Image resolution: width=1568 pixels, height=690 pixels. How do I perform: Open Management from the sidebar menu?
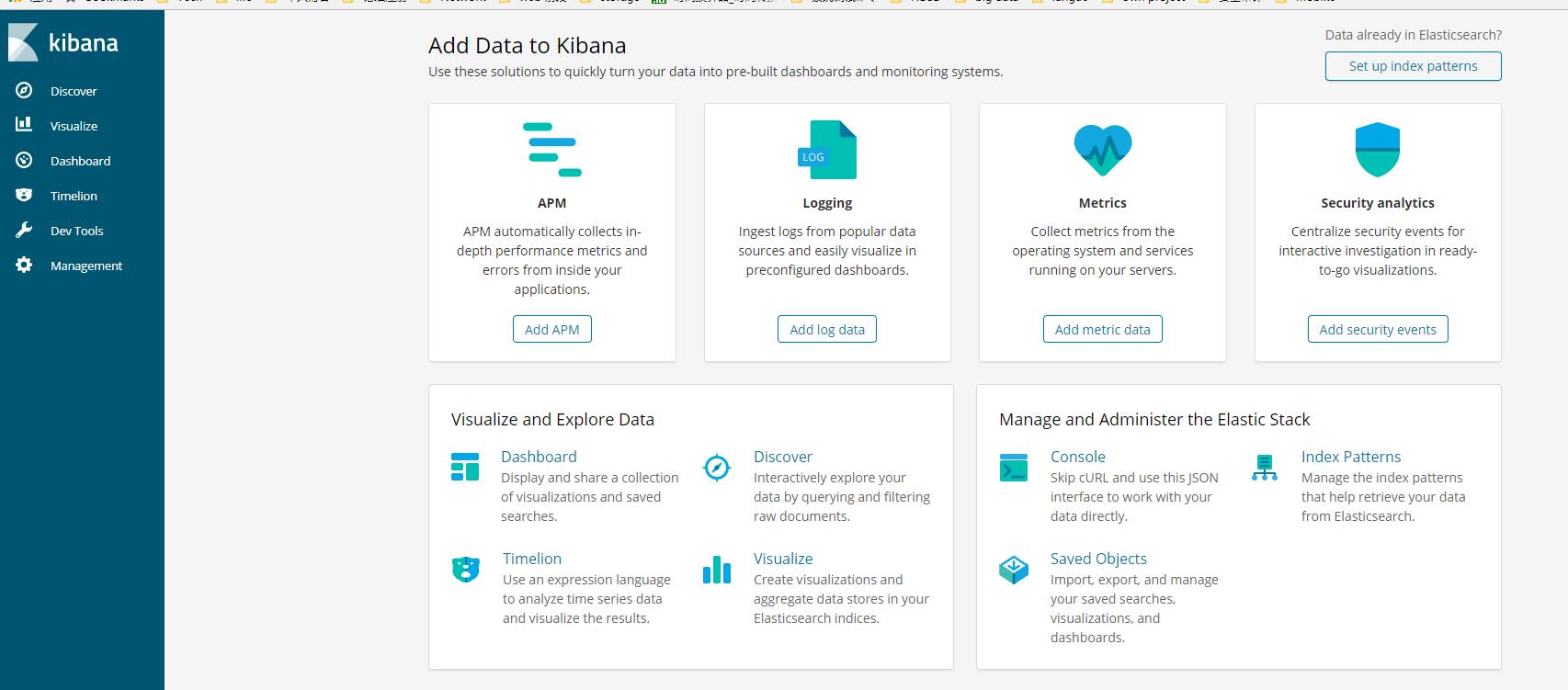[86, 266]
